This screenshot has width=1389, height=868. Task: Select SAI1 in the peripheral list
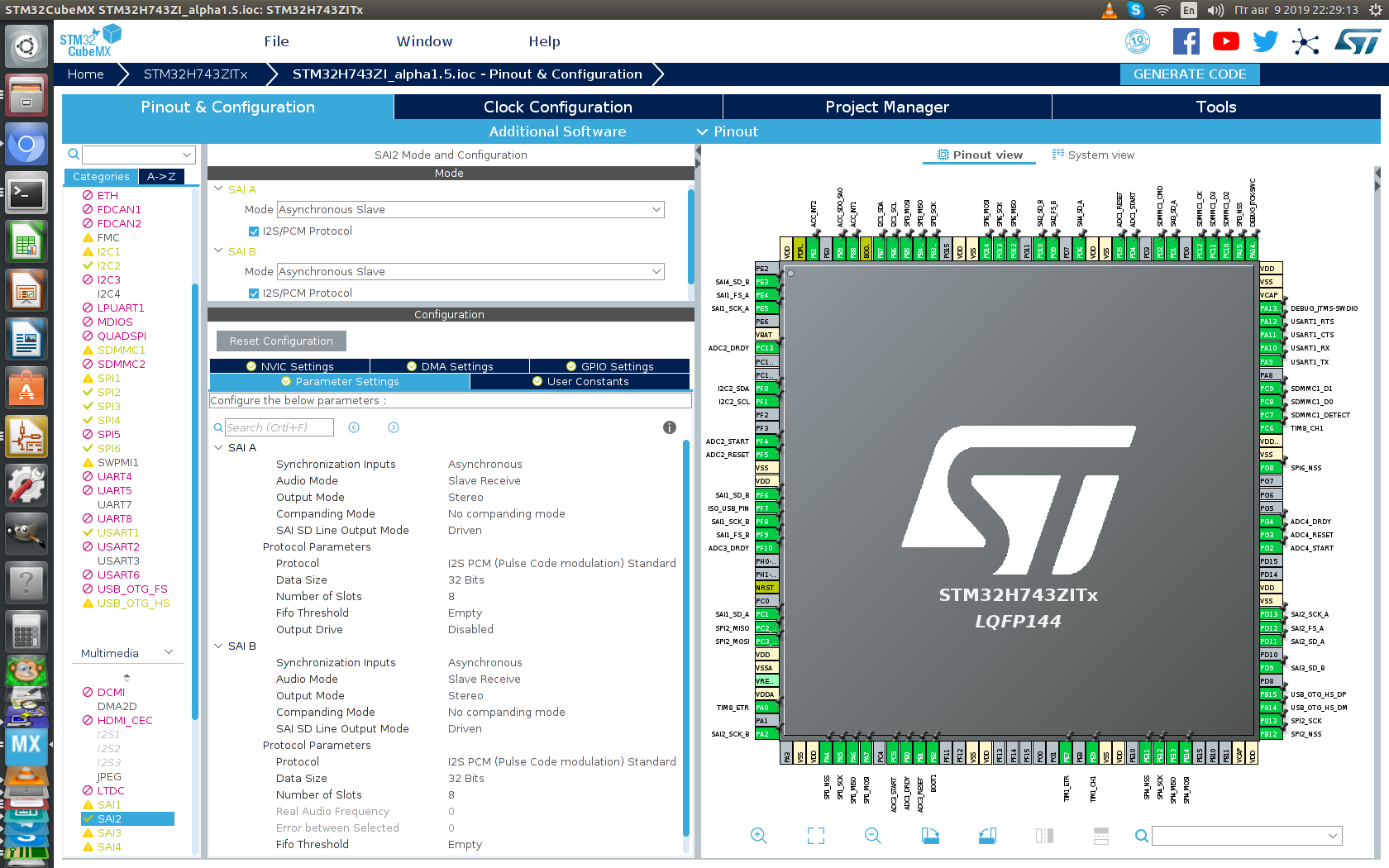click(109, 804)
